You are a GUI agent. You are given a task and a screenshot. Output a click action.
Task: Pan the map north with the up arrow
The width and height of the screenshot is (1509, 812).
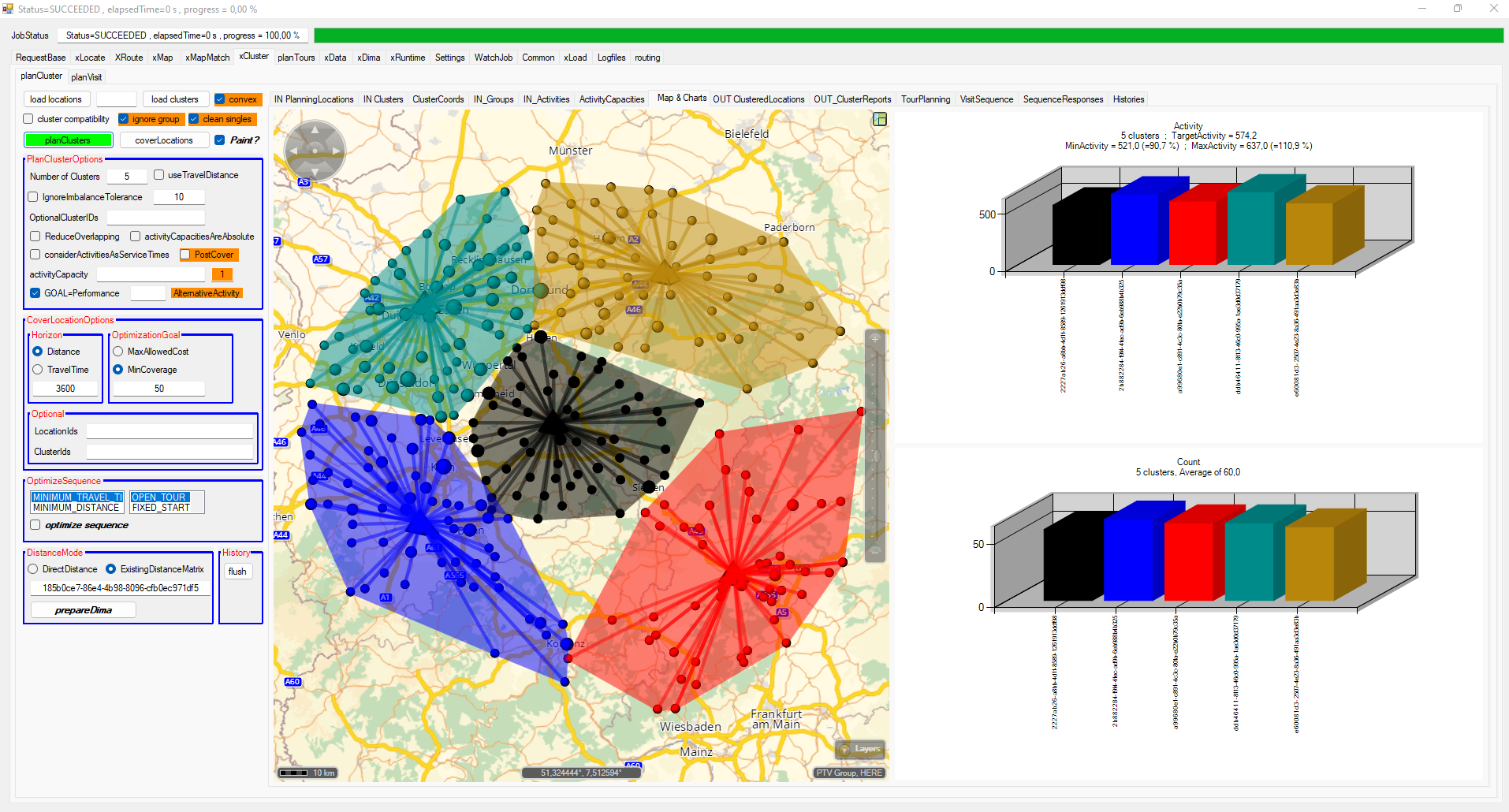pos(315,129)
